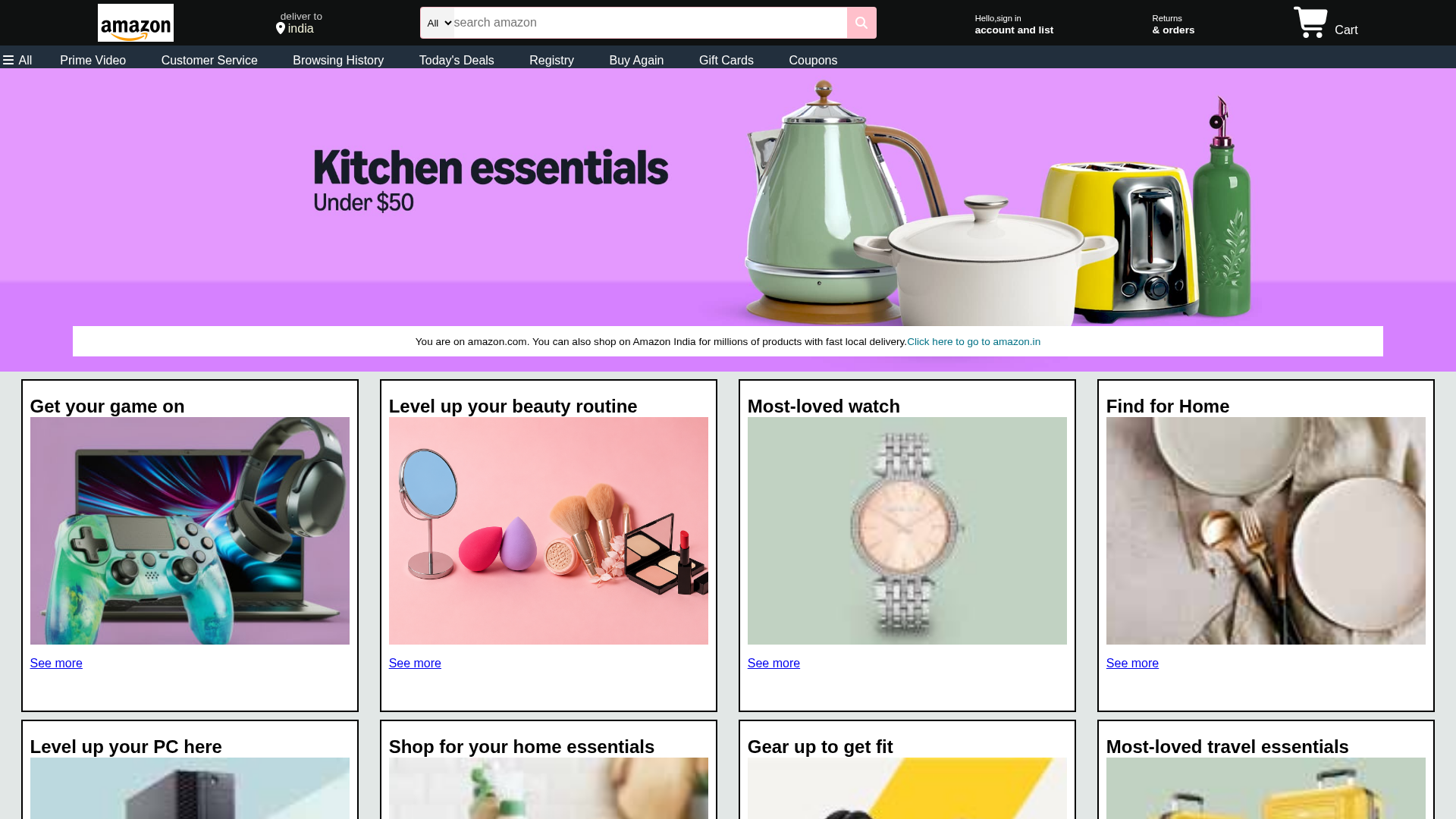1456x819 pixels.
Task: Open Hello, sign in account and list
Action: [x=1014, y=24]
